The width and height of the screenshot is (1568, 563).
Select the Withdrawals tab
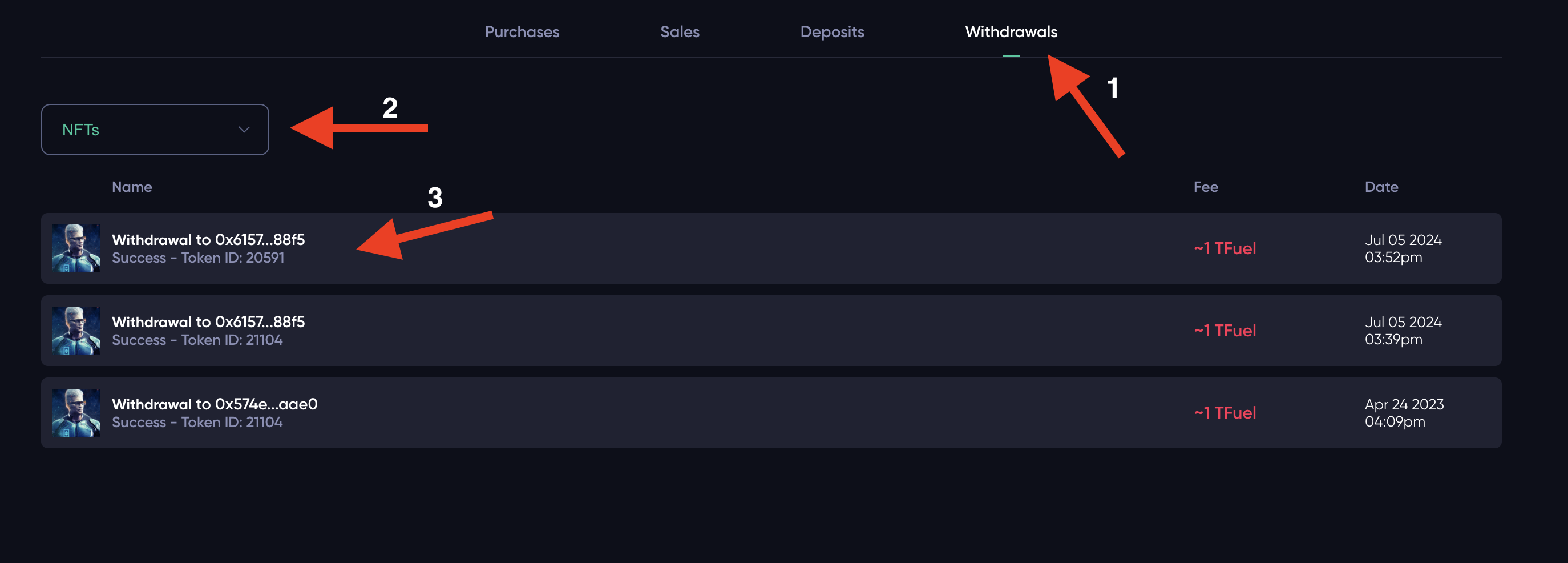(1011, 31)
